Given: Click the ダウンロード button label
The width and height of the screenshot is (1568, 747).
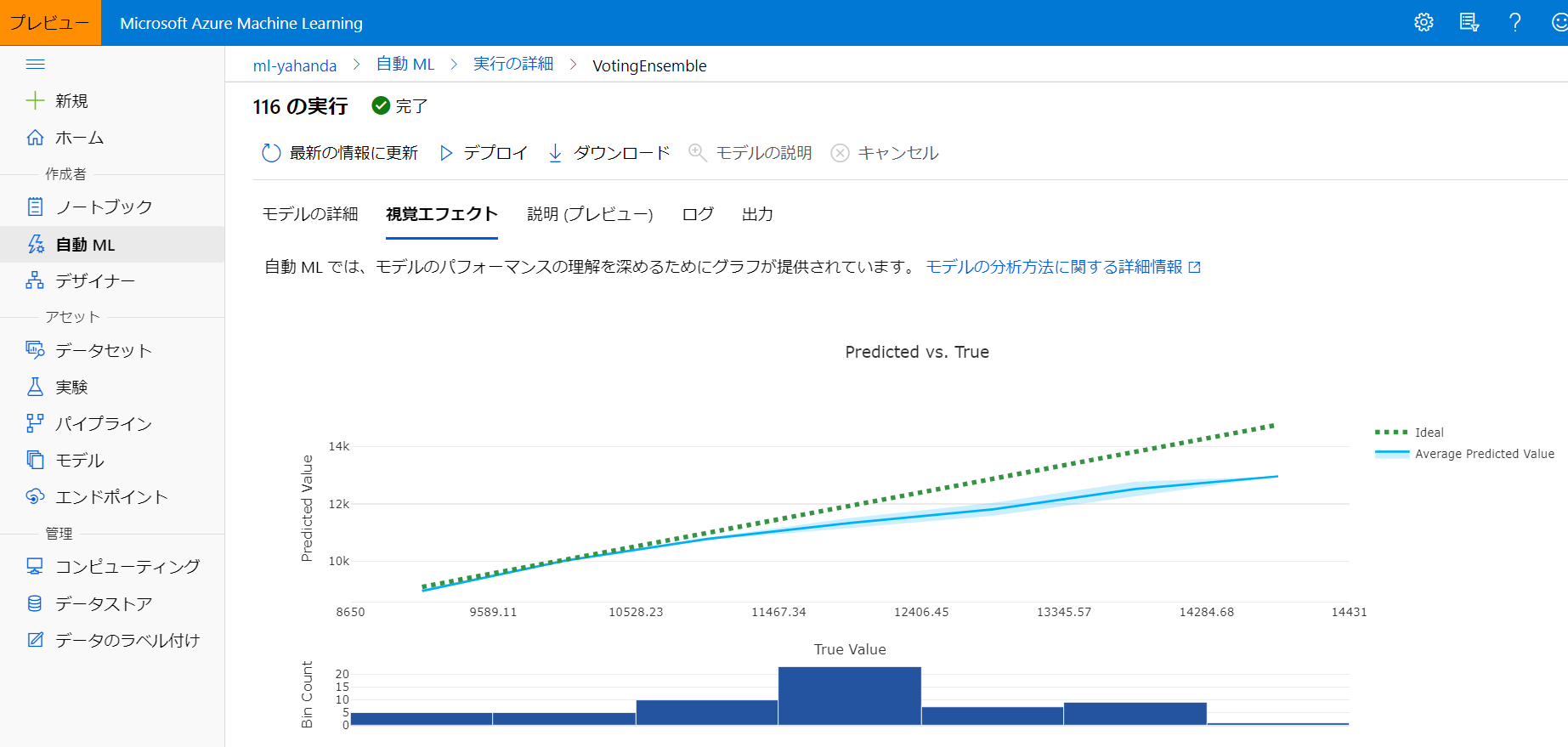Looking at the screenshot, I should click(x=621, y=153).
